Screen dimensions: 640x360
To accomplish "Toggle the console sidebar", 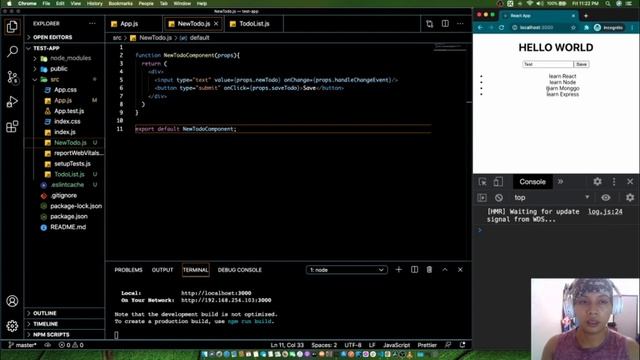I will (482, 198).
